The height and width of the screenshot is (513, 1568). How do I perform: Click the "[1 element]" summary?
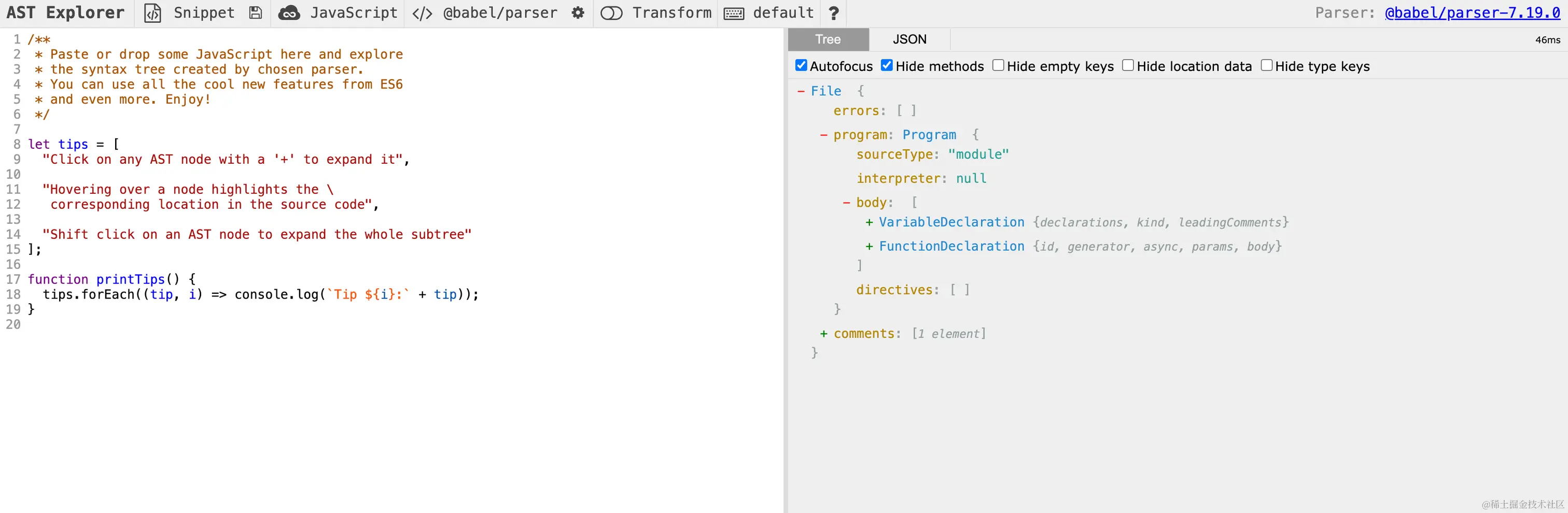pyautogui.click(x=948, y=334)
